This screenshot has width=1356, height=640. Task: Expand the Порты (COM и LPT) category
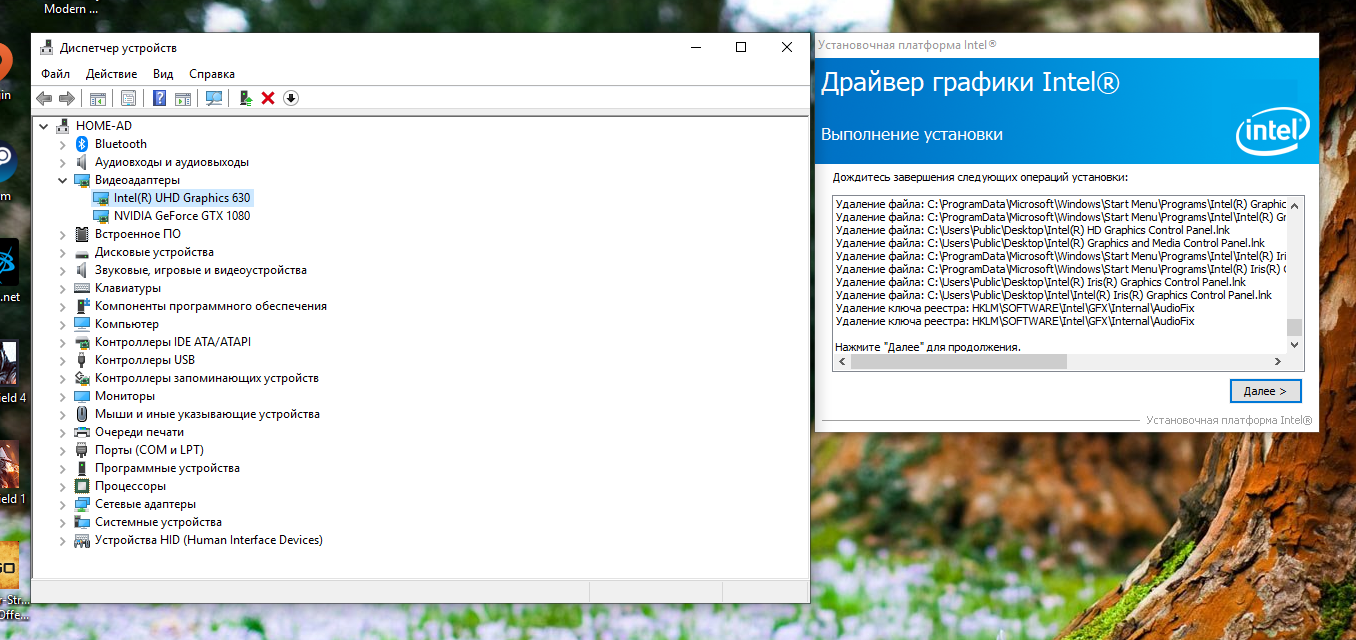coord(63,450)
